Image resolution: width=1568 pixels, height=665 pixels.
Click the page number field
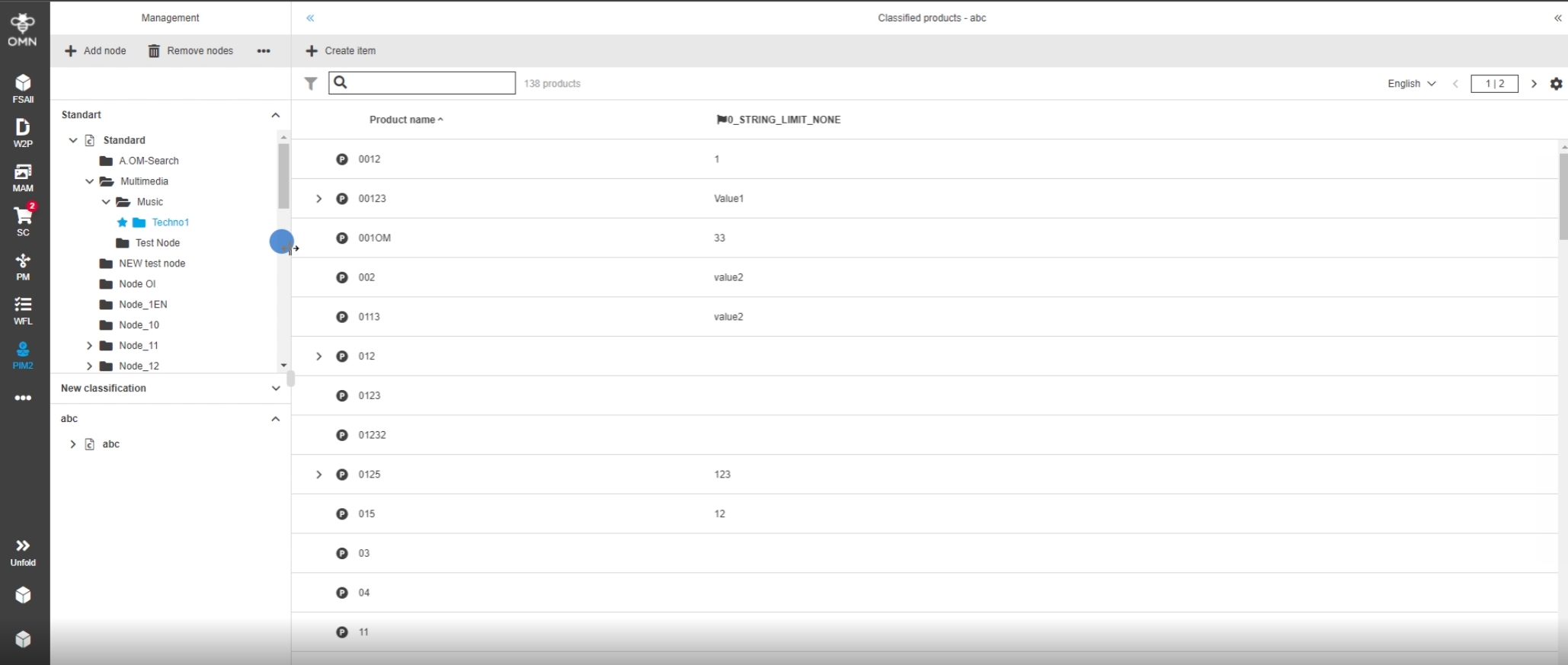1494,84
